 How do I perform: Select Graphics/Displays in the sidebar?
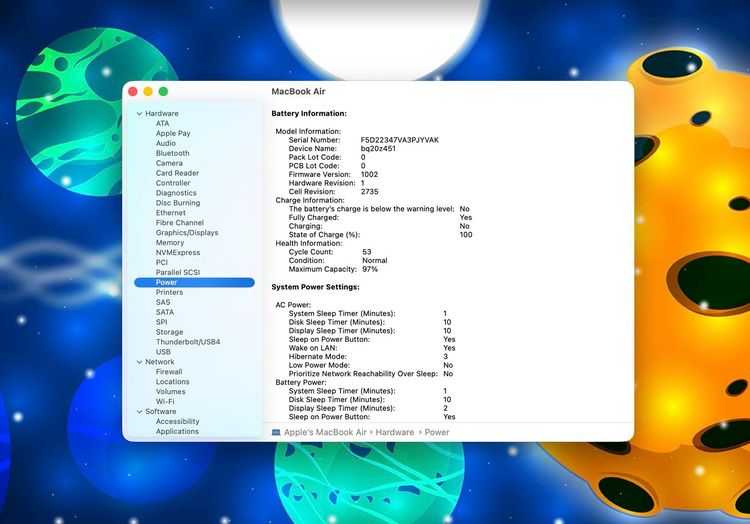click(x=187, y=233)
